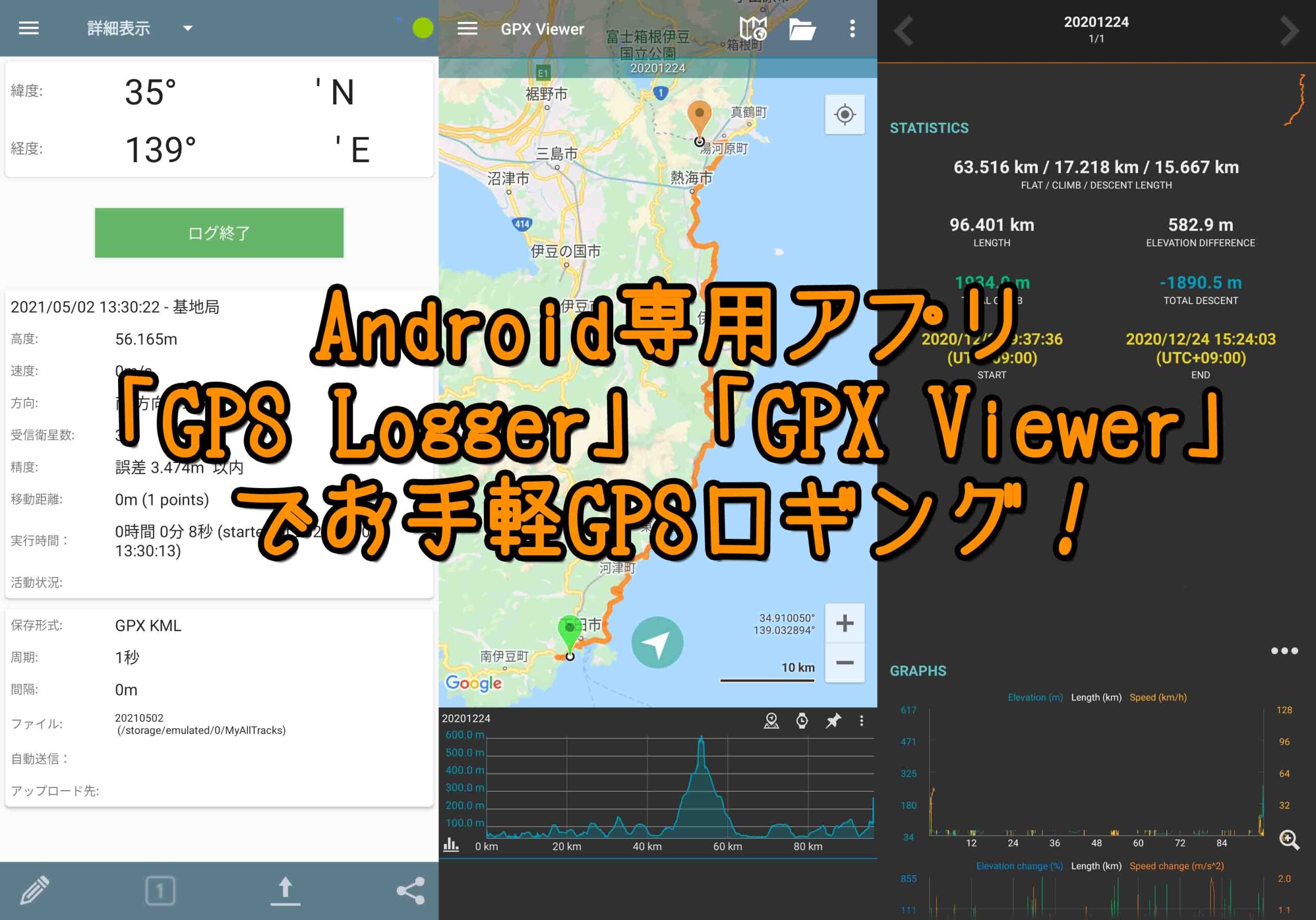This screenshot has height=920, width=1316.
Task: Open the map layers icon in GPX Viewer
Action: pyautogui.click(x=753, y=28)
